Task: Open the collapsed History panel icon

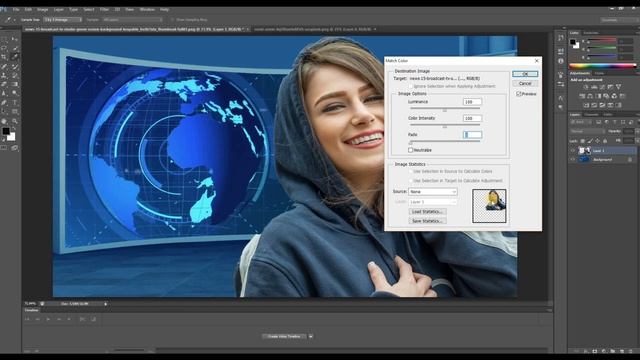Action: pos(561,38)
